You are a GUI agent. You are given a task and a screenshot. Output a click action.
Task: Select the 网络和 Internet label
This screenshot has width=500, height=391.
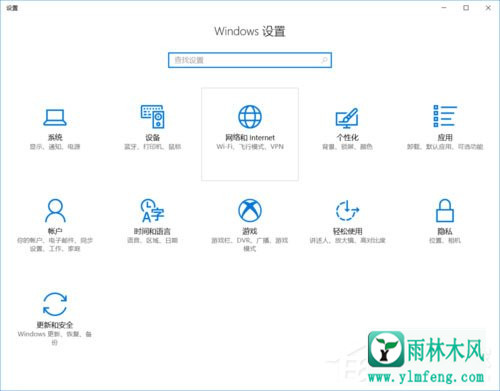click(250, 137)
